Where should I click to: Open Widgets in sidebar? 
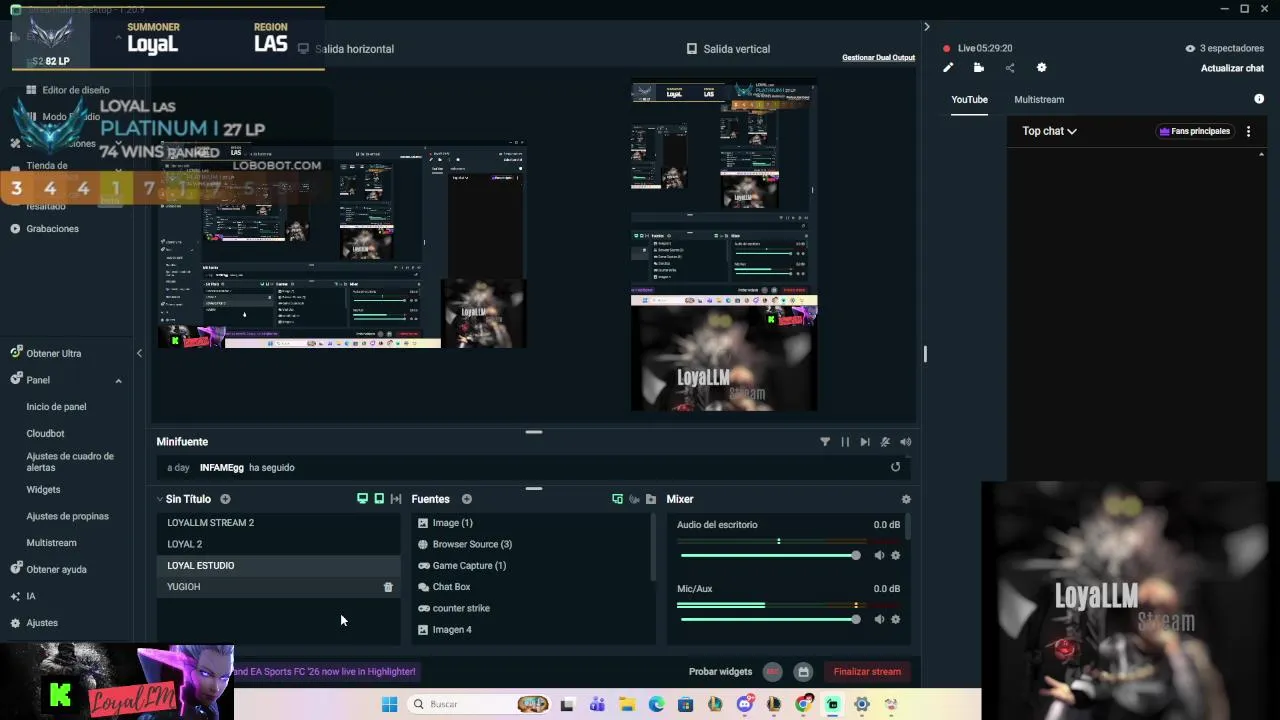43,490
